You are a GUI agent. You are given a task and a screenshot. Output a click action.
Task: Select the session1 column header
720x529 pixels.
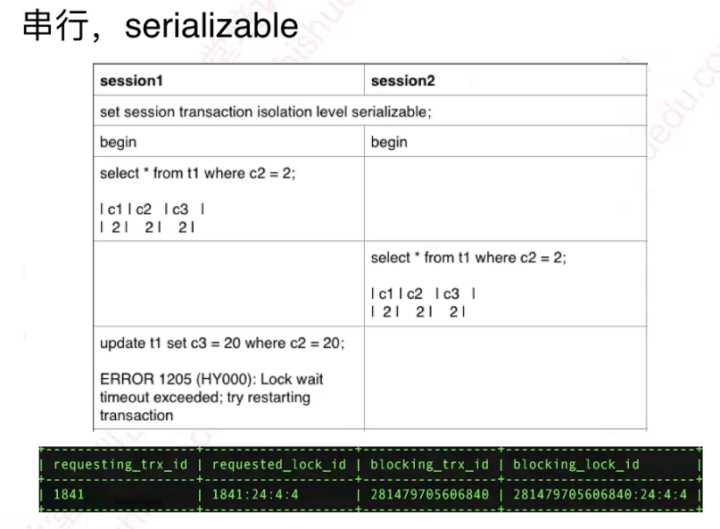click(x=135, y=80)
